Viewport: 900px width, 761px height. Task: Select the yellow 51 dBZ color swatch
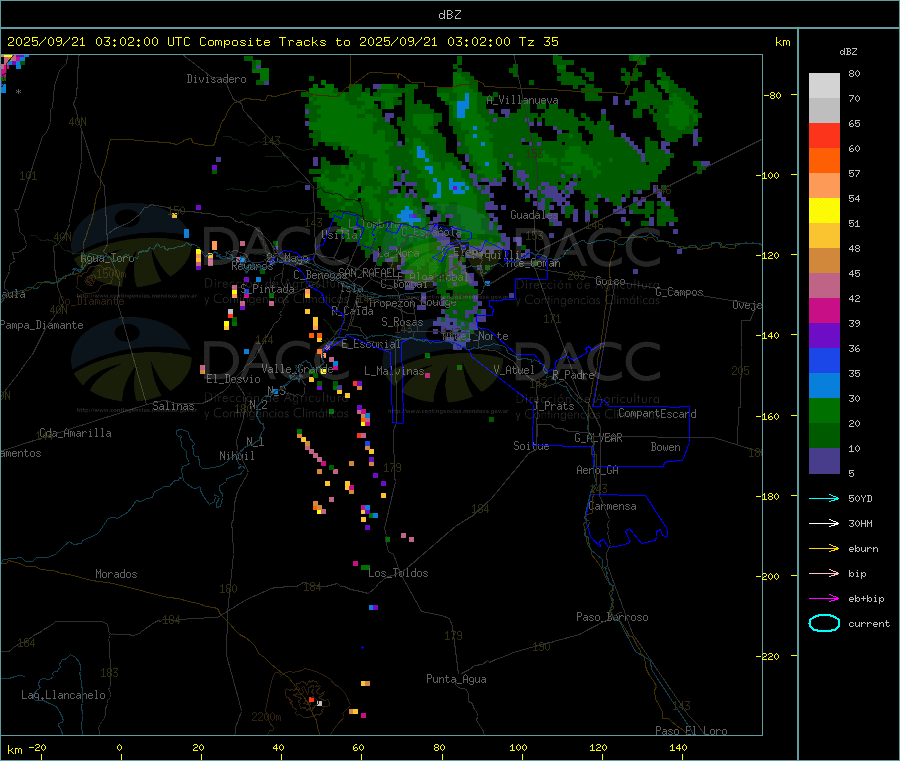(824, 211)
